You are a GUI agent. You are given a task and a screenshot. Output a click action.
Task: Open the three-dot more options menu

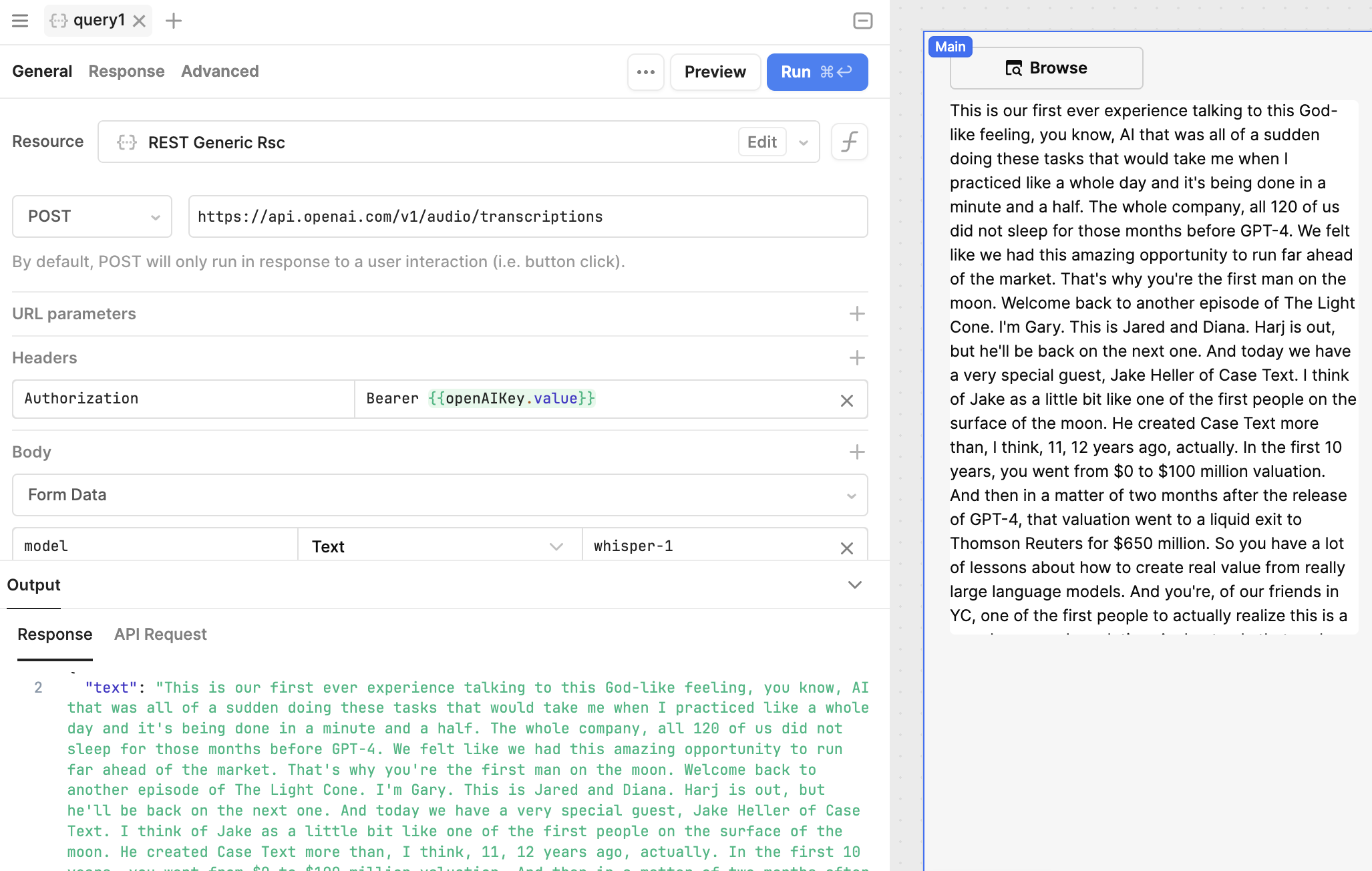point(645,72)
